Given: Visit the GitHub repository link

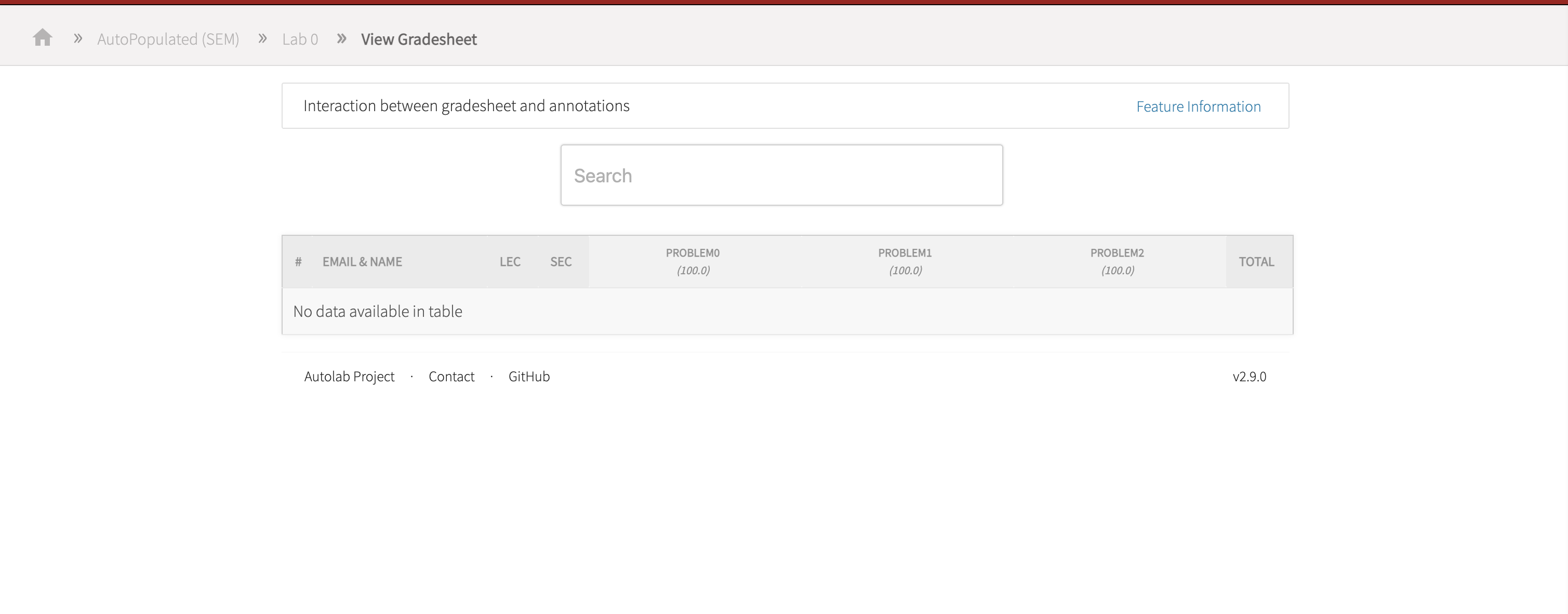Looking at the screenshot, I should pyautogui.click(x=528, y=376).
